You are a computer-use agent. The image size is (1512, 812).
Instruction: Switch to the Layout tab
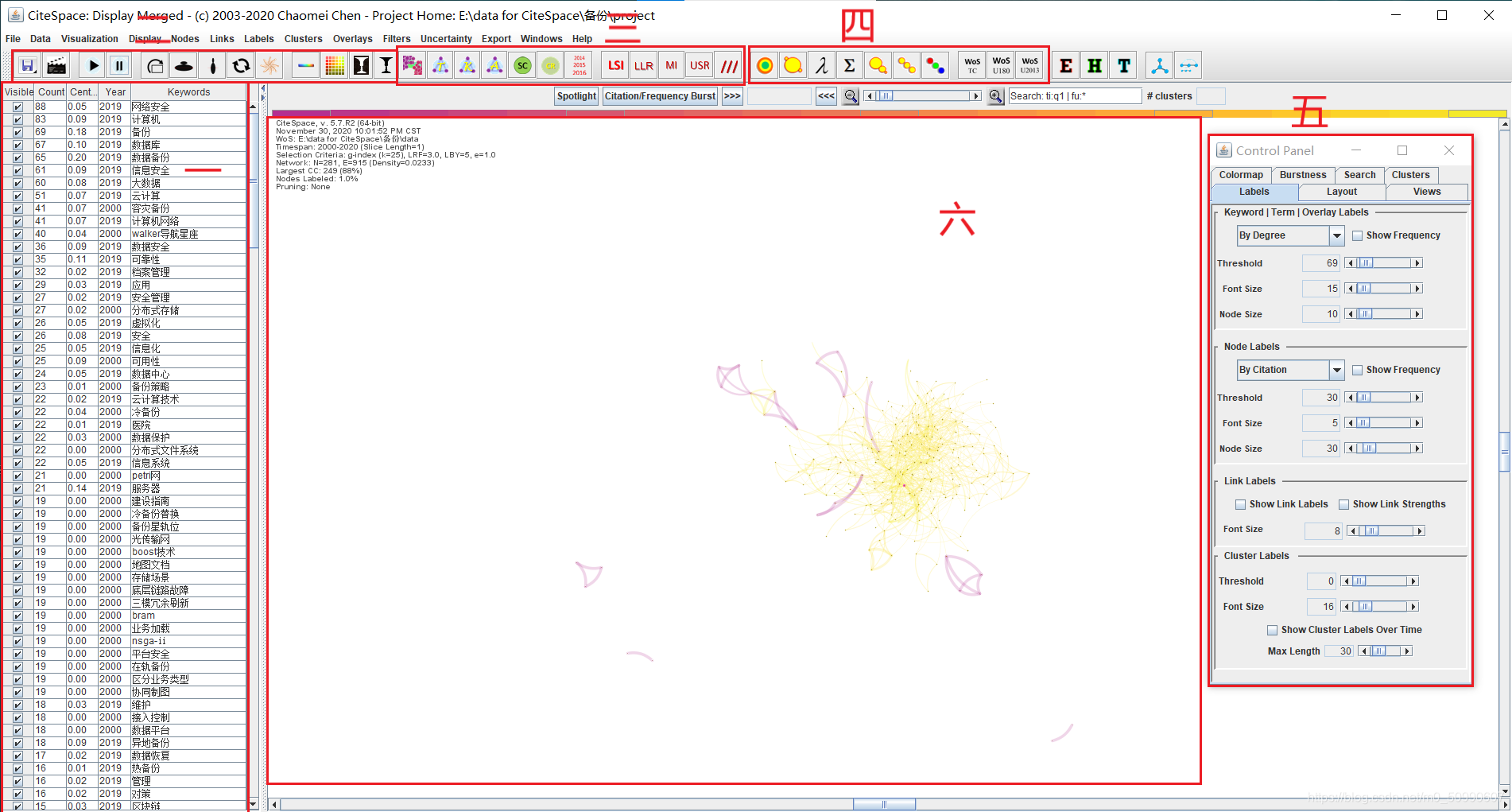point(1342,192)
